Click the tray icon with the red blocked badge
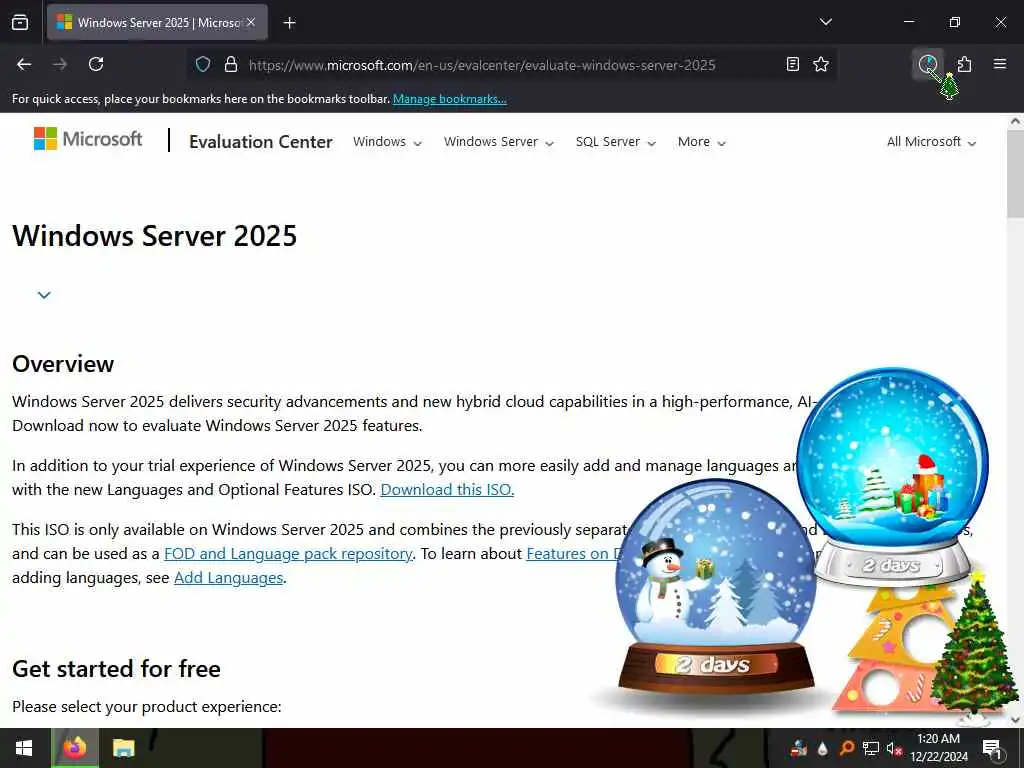Viewport: 1024px width, 768px height. (799, 748)
